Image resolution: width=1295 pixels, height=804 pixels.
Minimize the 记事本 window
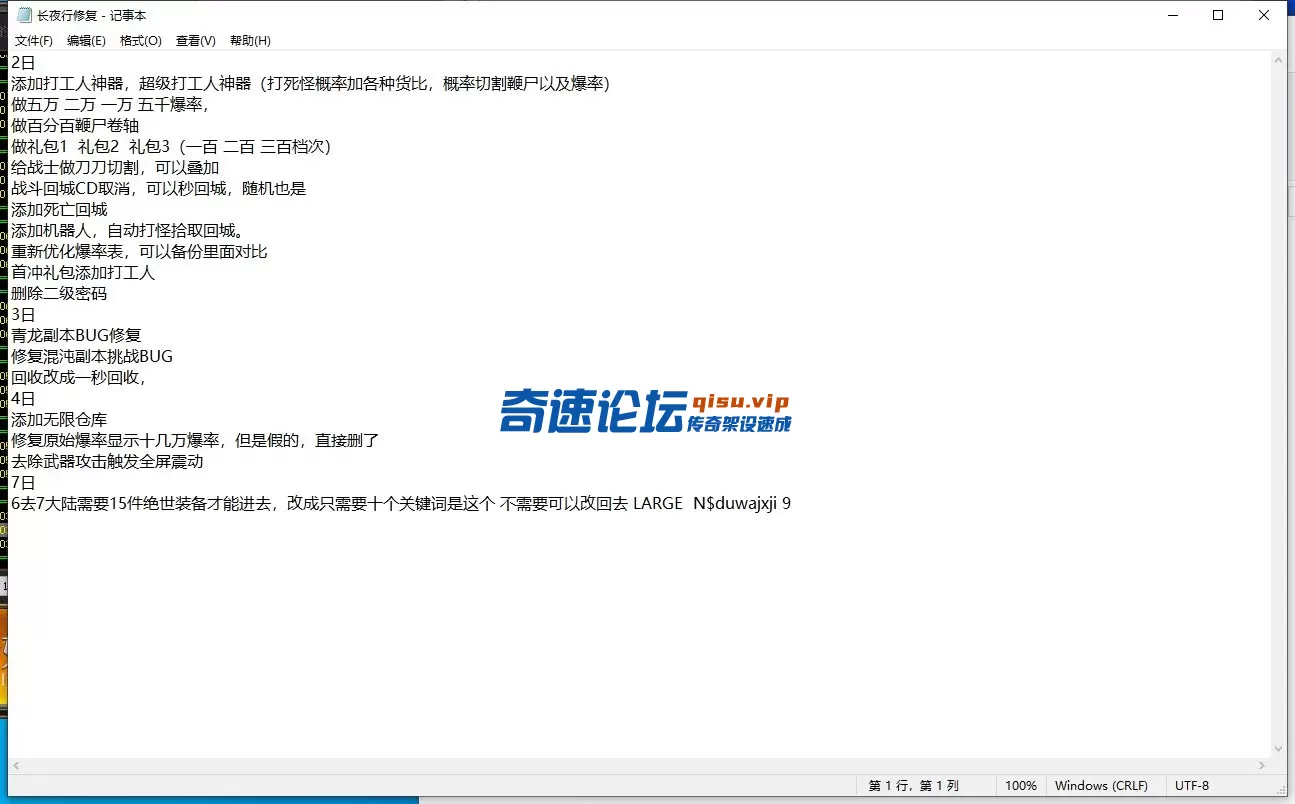(x=1172, y=15)
